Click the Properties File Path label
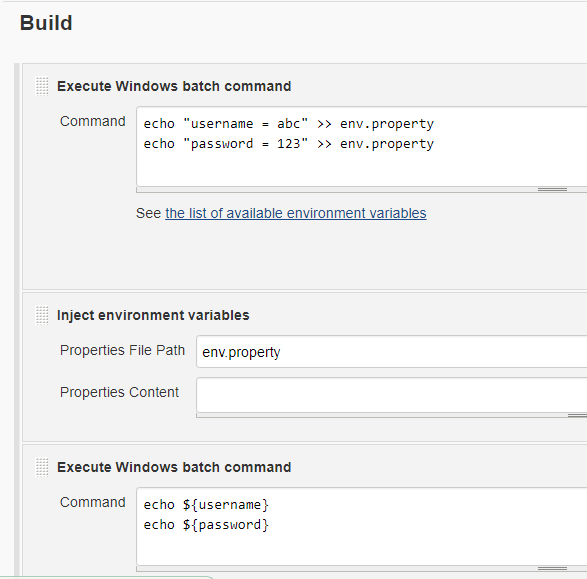This screenshot has height=579, width=587. tap(122, 350)
